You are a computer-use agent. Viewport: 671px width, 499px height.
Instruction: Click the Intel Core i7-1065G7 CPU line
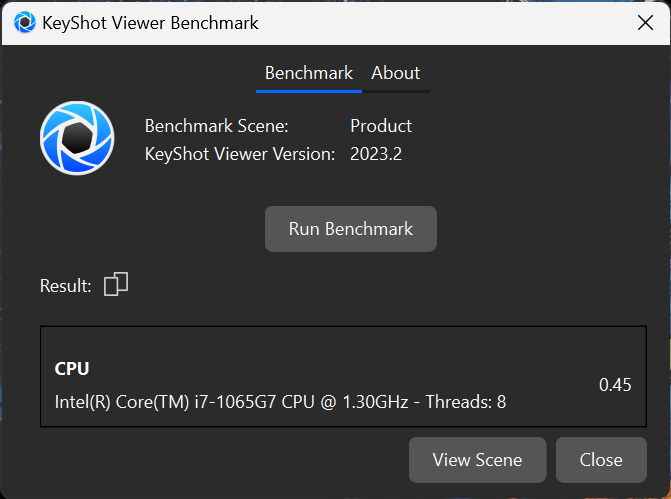pos(280,402)
